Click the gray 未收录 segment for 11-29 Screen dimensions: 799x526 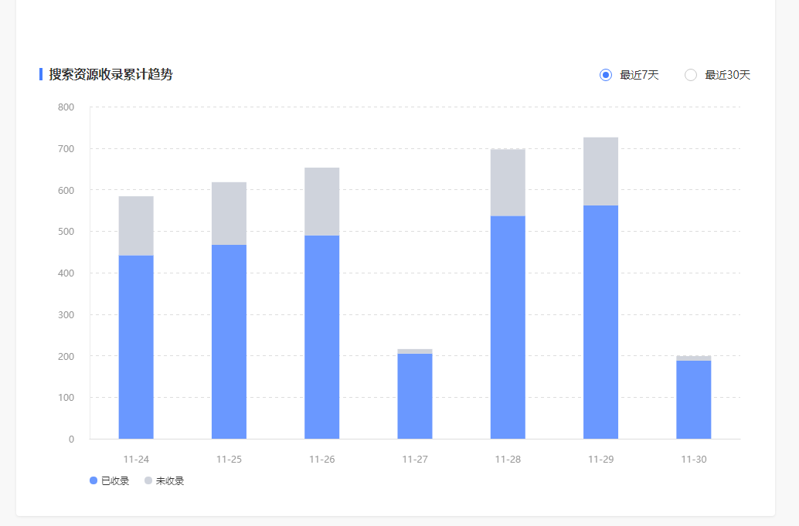601,171
